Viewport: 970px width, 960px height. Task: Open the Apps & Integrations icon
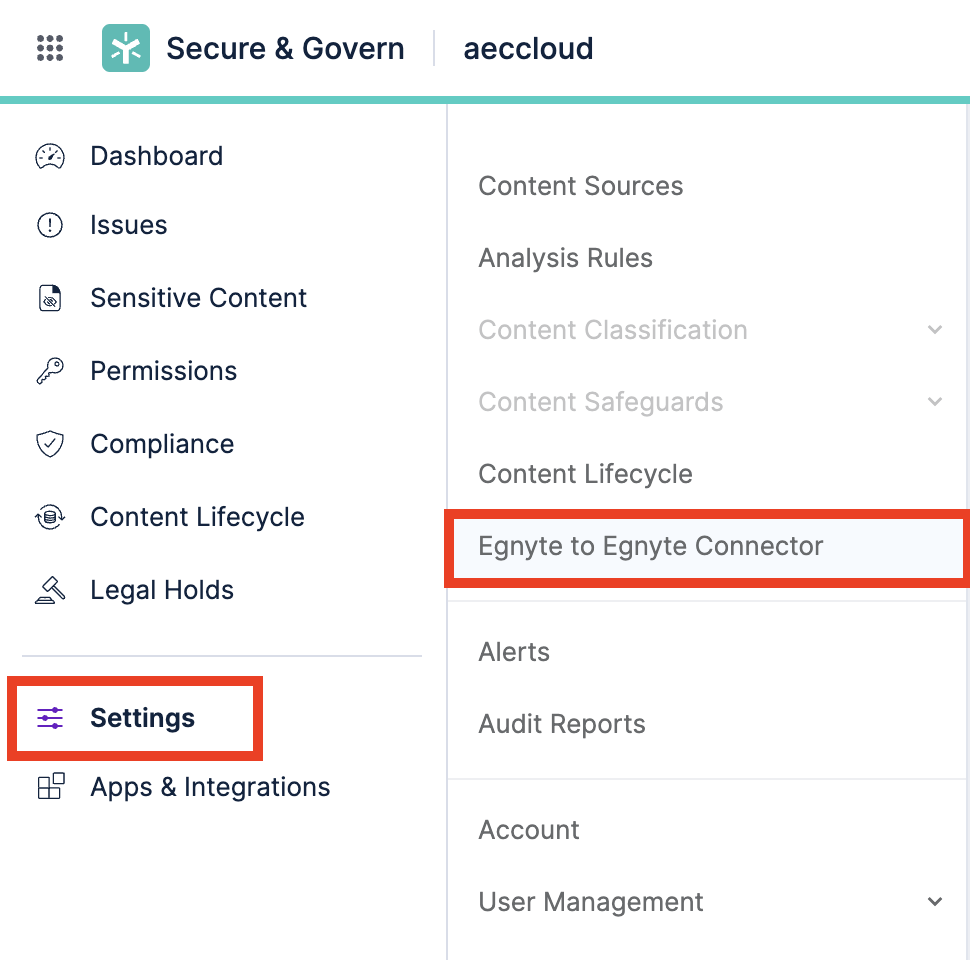tap(49, 787)
